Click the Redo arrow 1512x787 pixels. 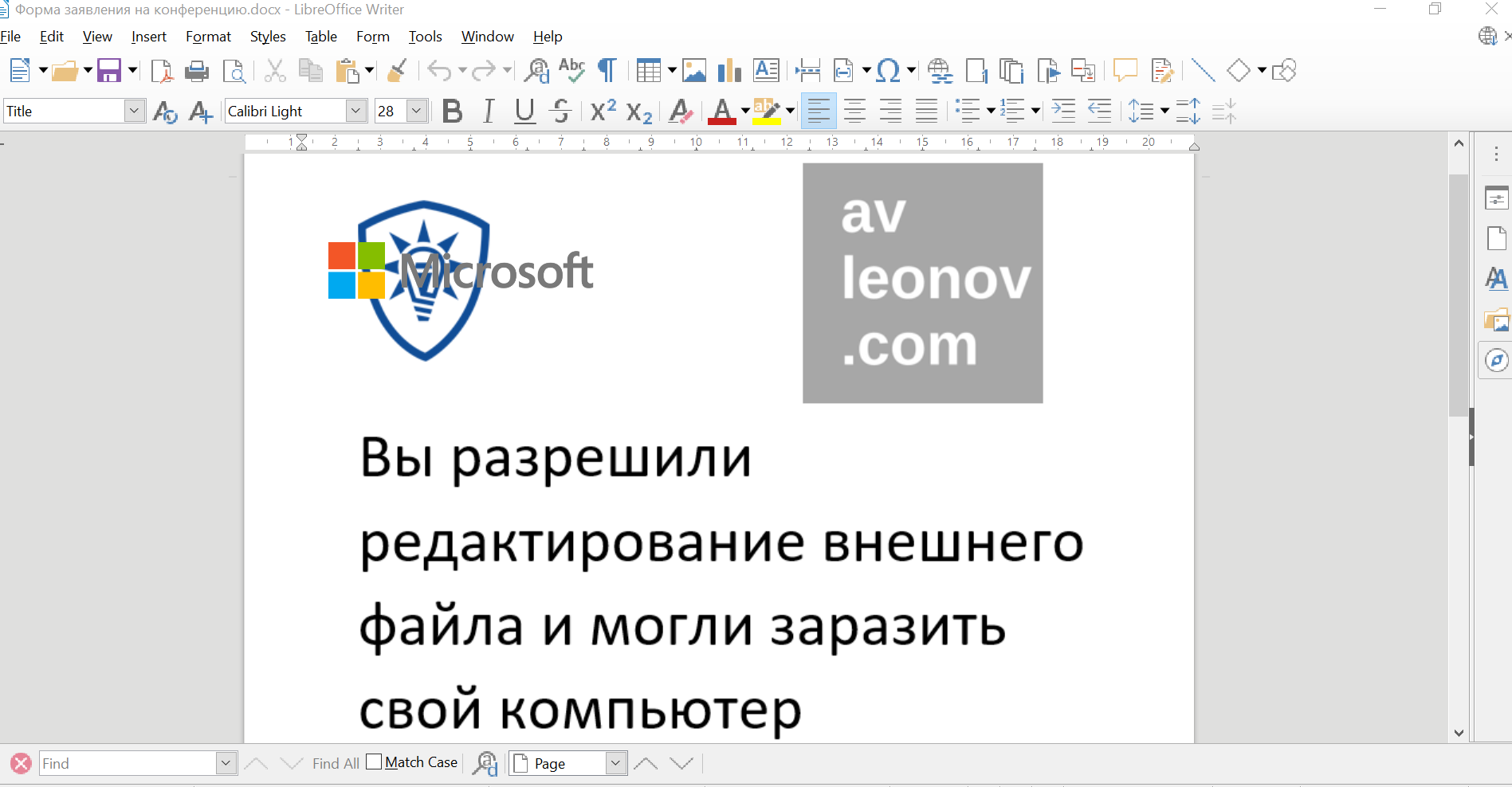click(484, 71)
